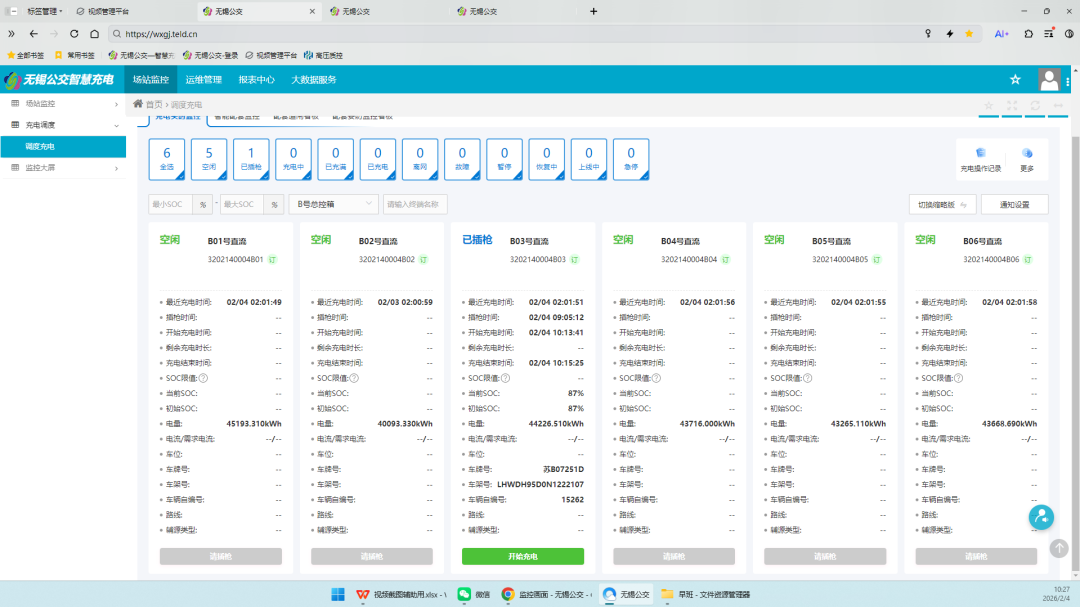This screenshot has height=607, width=1080.
Task: Click the 订 badge on B03 charger
Action: pyautogui.click(x=574, y=260)
